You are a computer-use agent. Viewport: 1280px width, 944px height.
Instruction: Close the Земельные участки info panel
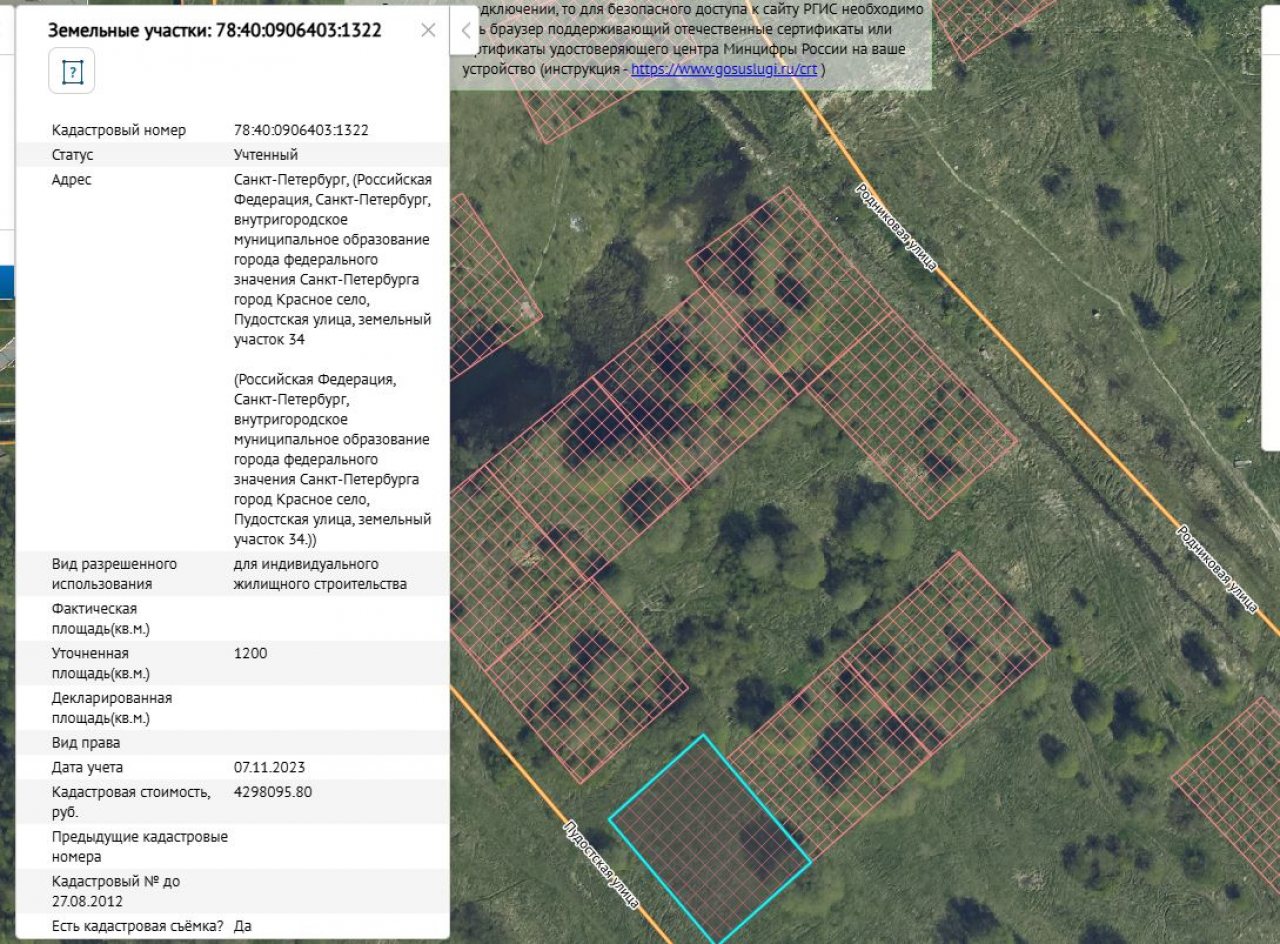[x=428, y=30]
